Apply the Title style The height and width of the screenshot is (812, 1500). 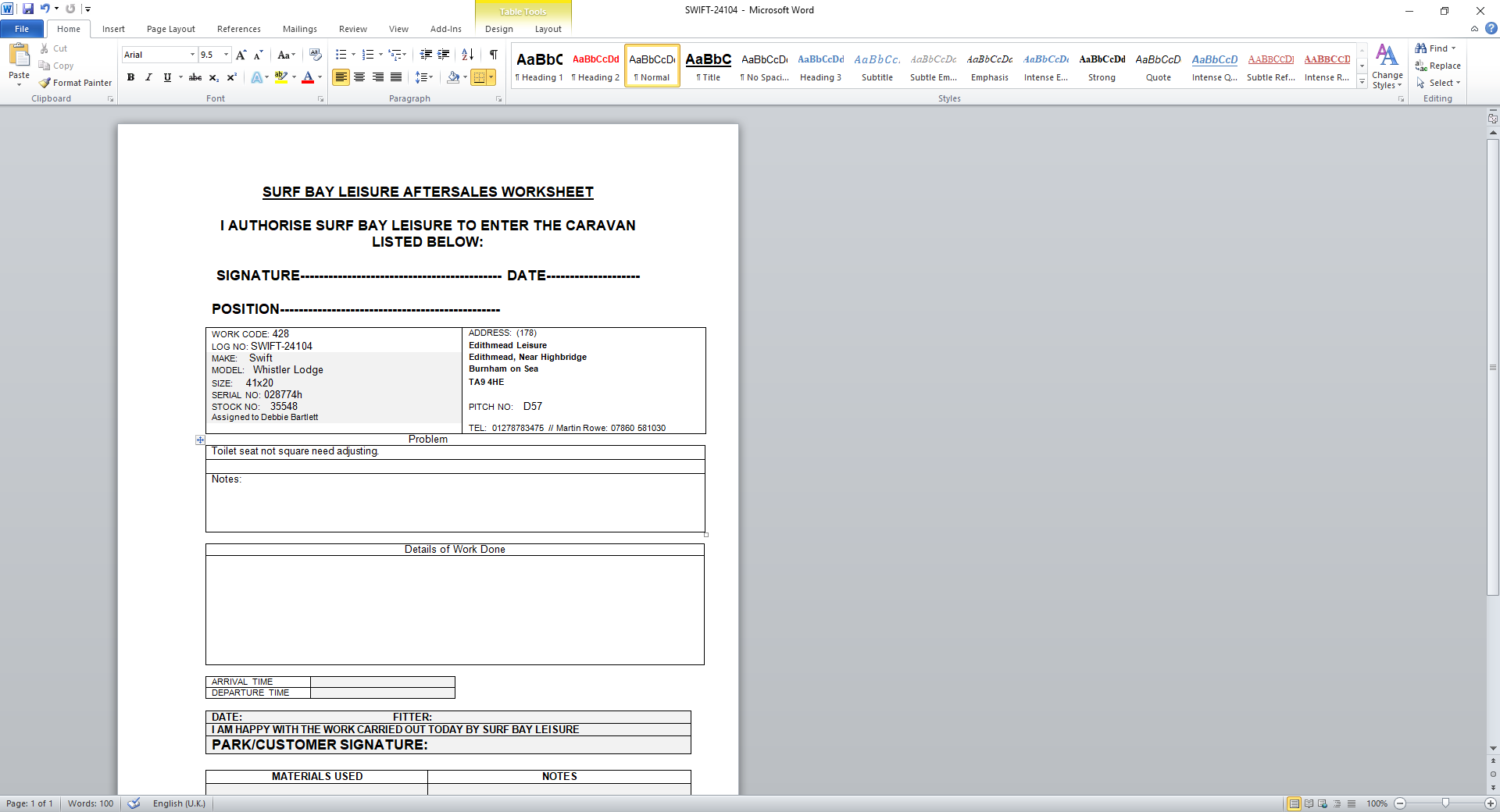(709, 66)
